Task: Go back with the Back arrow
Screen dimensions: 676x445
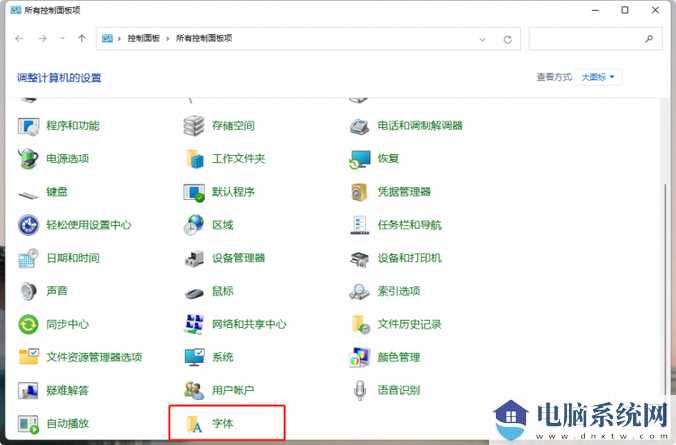Action: [x=19, y=39]
